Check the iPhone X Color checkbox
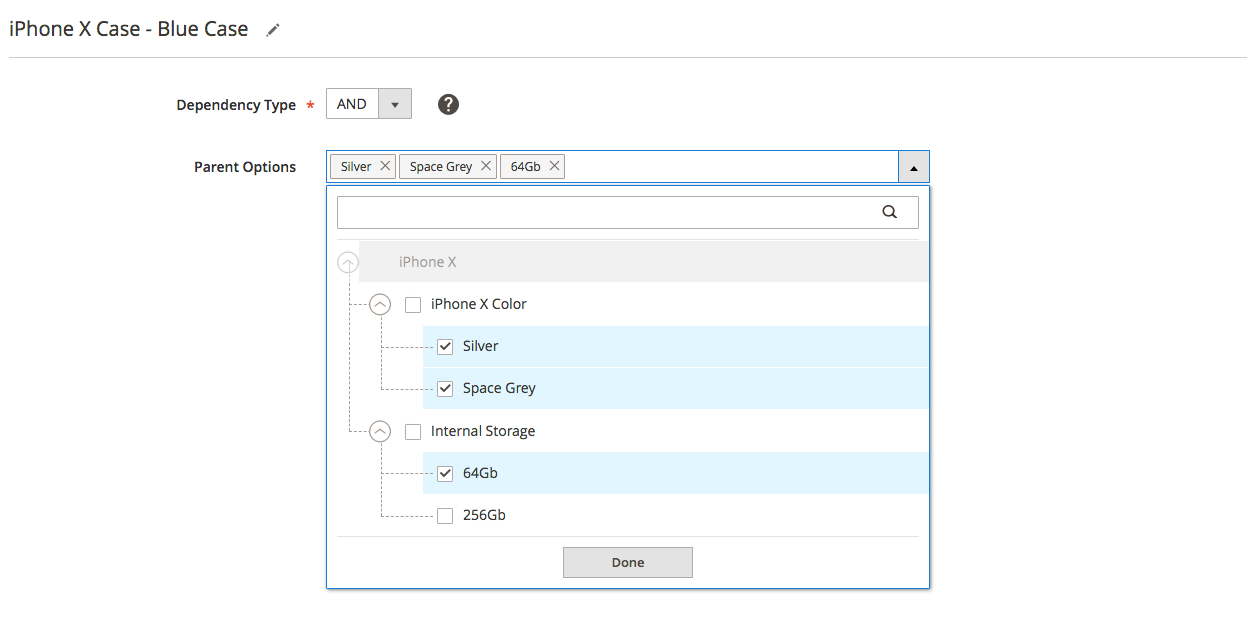Image resolution: width=1254 pixels, height=624 pixels. [413, 305]
